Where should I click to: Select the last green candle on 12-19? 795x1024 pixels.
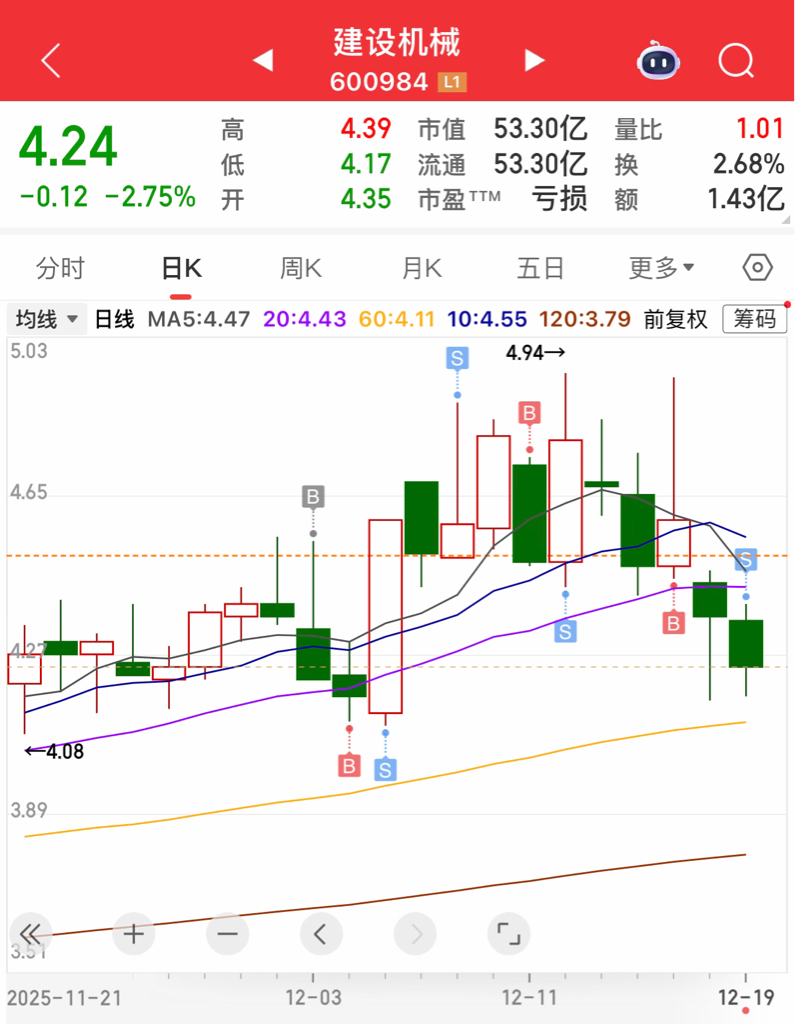click(x=746, y=644)
